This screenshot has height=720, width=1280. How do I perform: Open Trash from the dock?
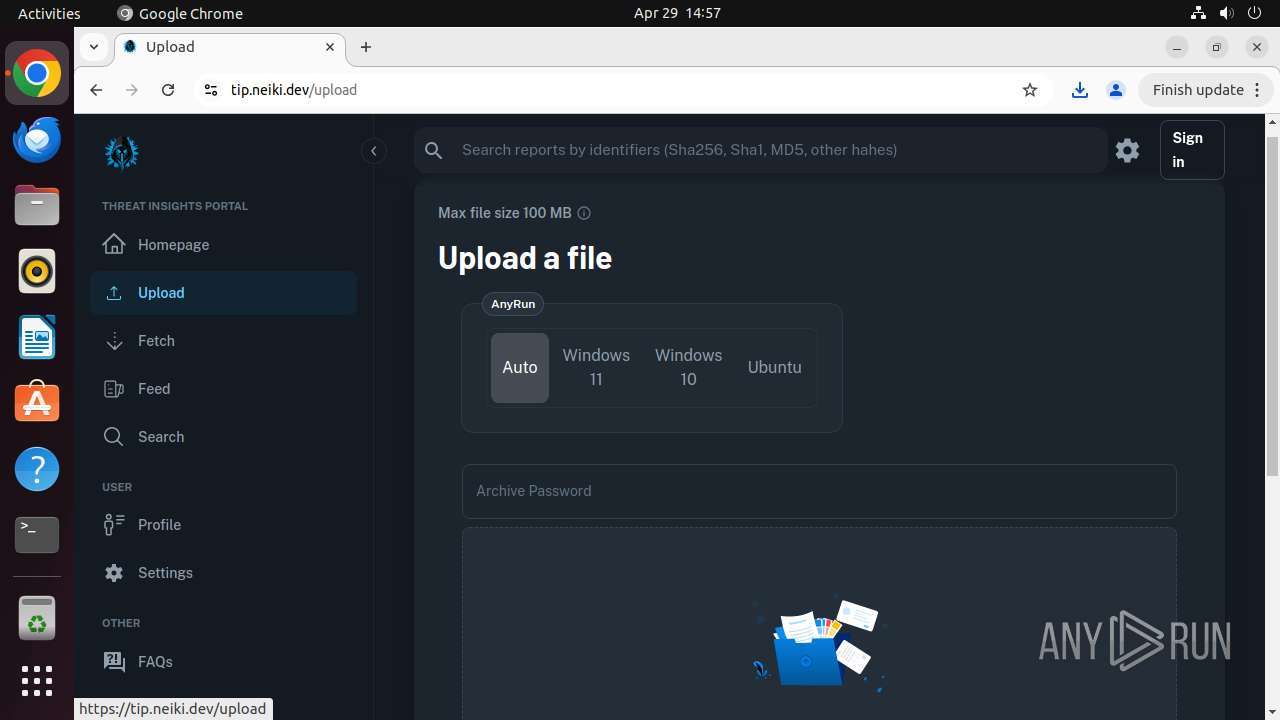37,619
